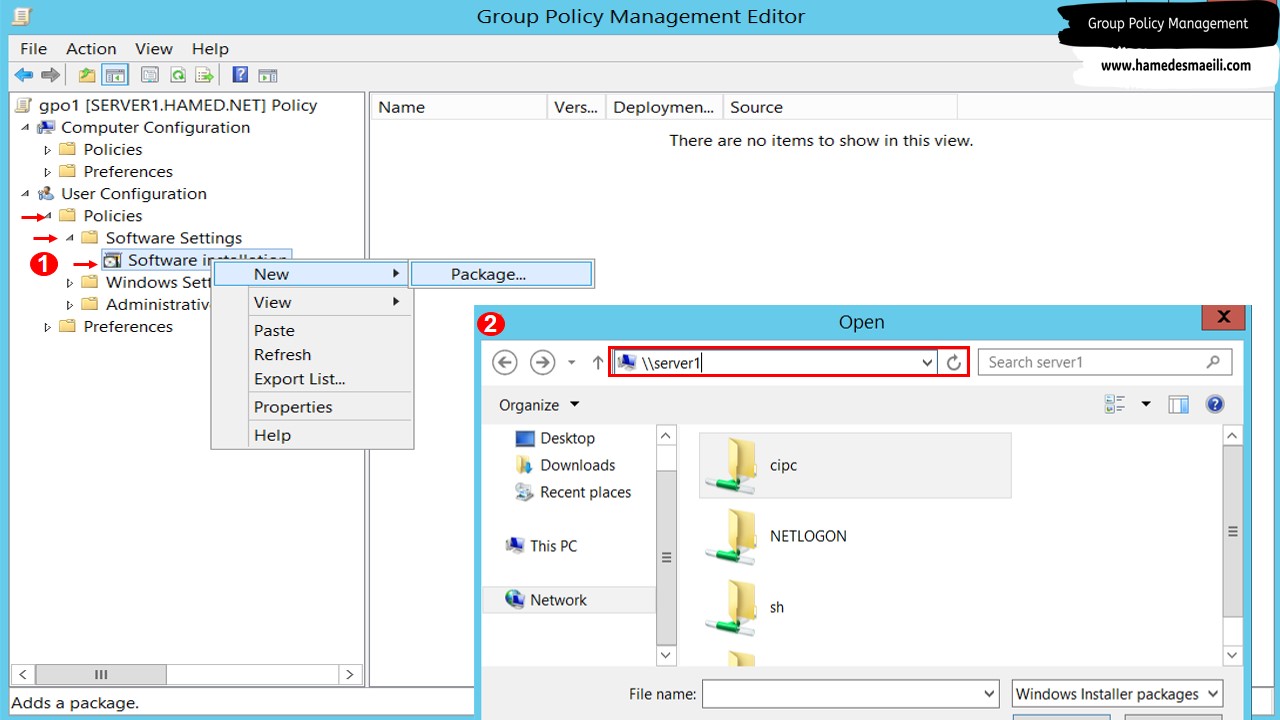1280x720 pixels.
Task: Select Software Settings tree node
Action: (174, 238)
